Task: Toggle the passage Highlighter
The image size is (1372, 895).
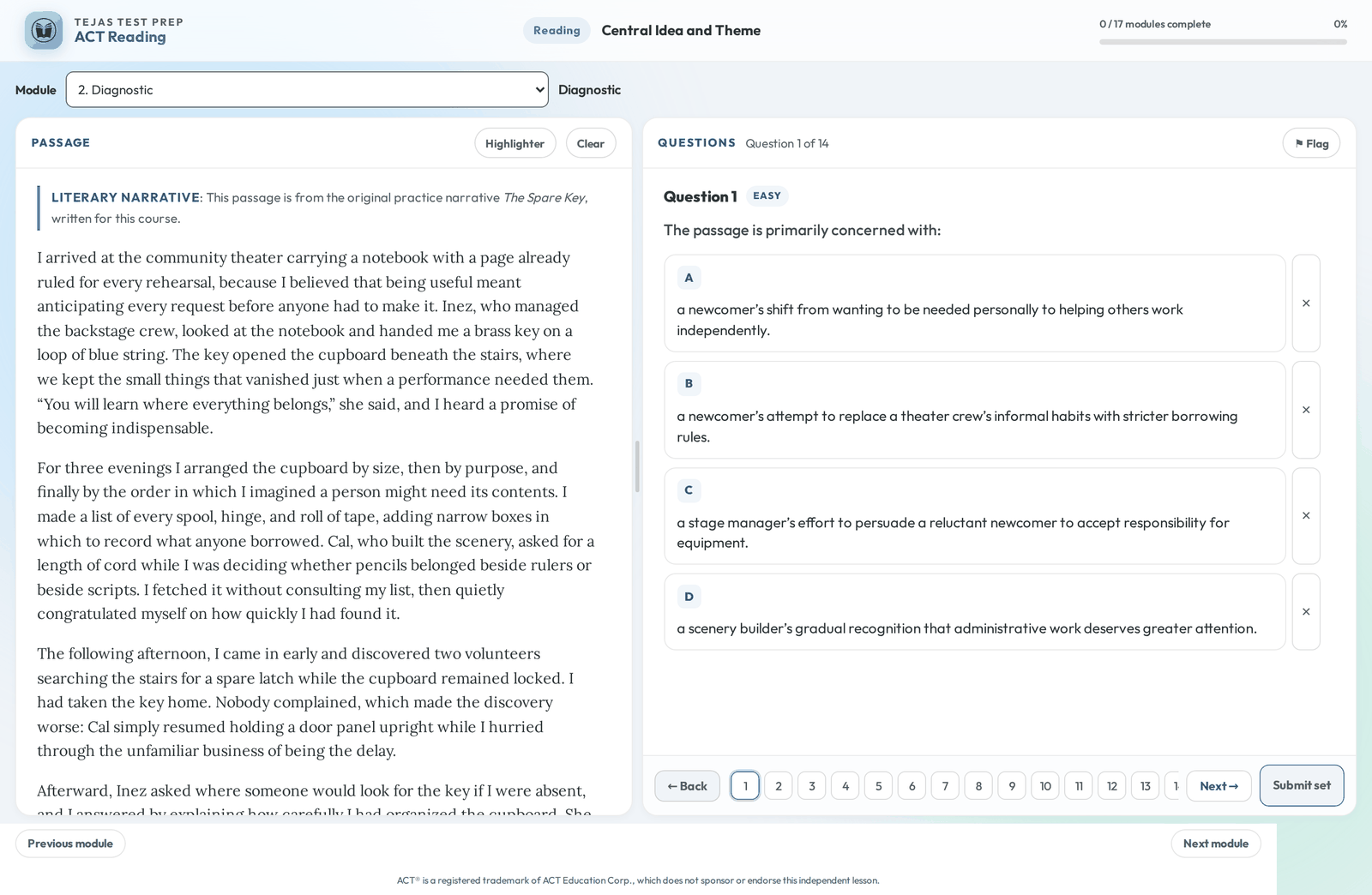Action: click(514, 143)
